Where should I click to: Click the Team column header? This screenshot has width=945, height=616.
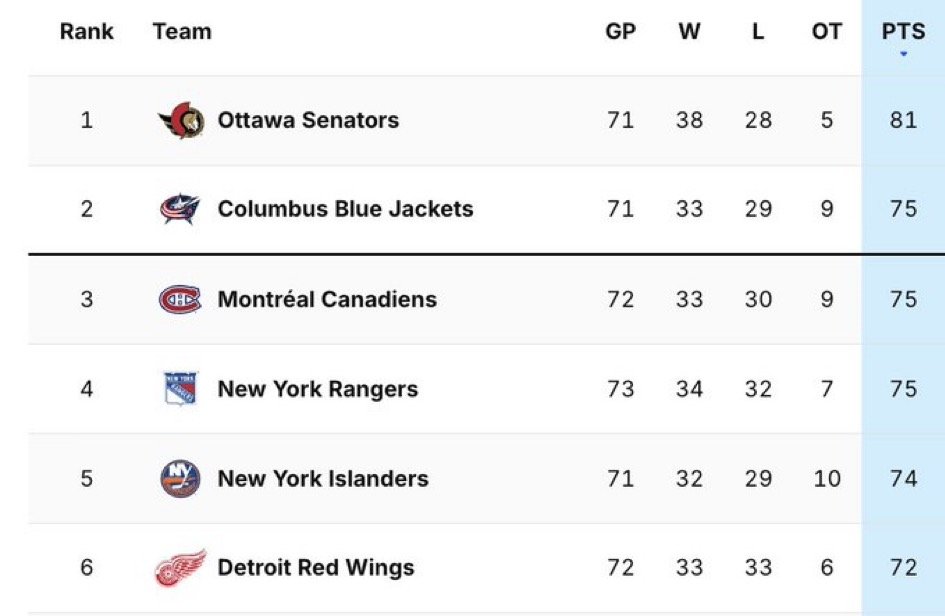pos(182,31)
